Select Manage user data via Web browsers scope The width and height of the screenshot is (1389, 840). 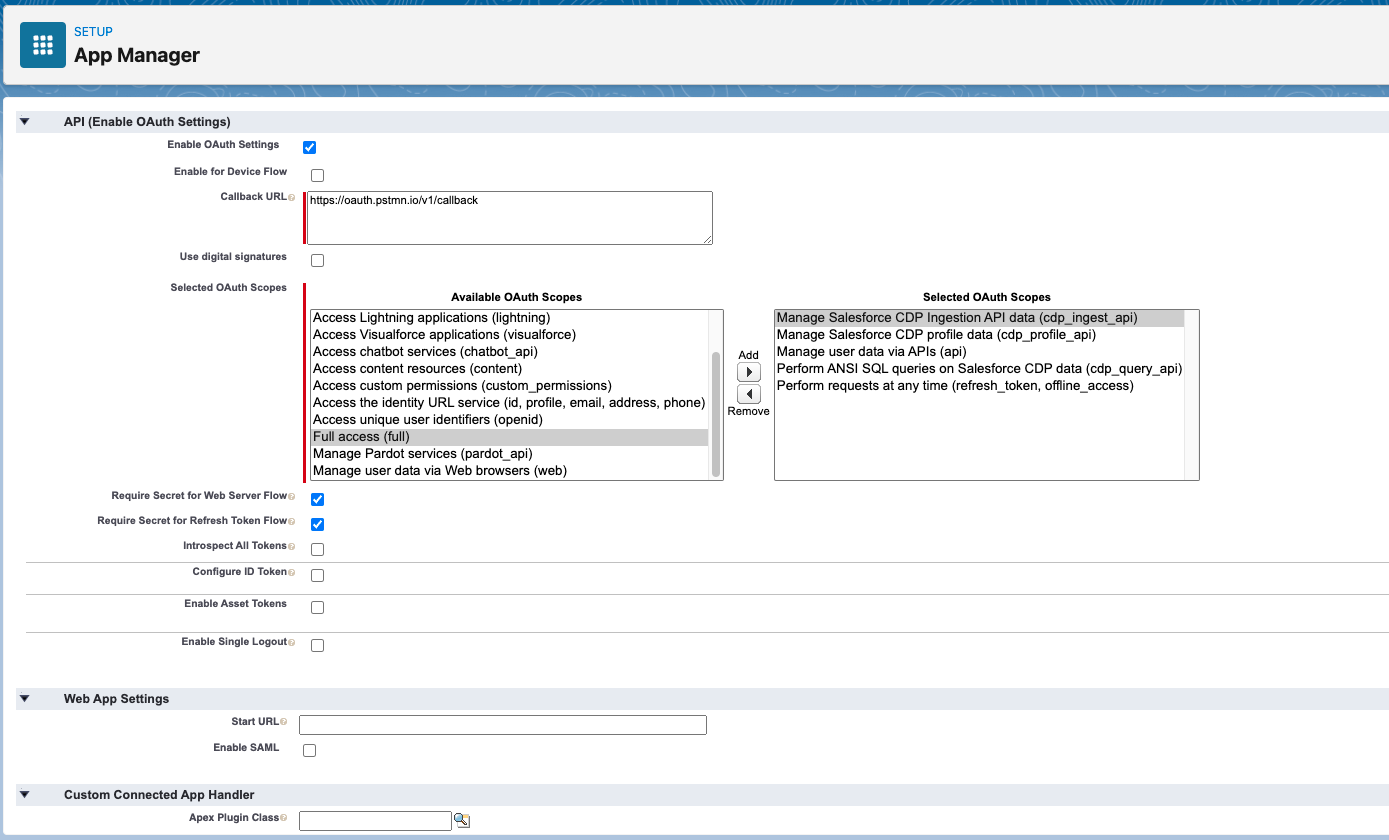coord(509,471)
